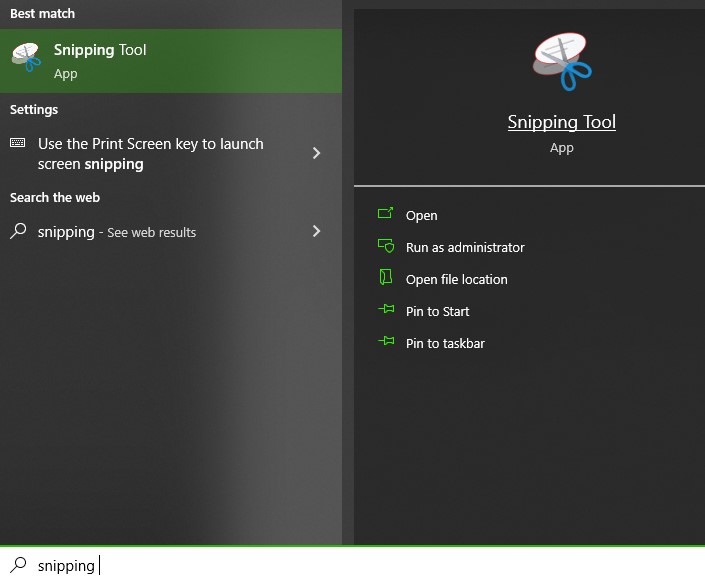Click the 'Best match' heading
The image size is (705, 583).
[x=43, y=13]
